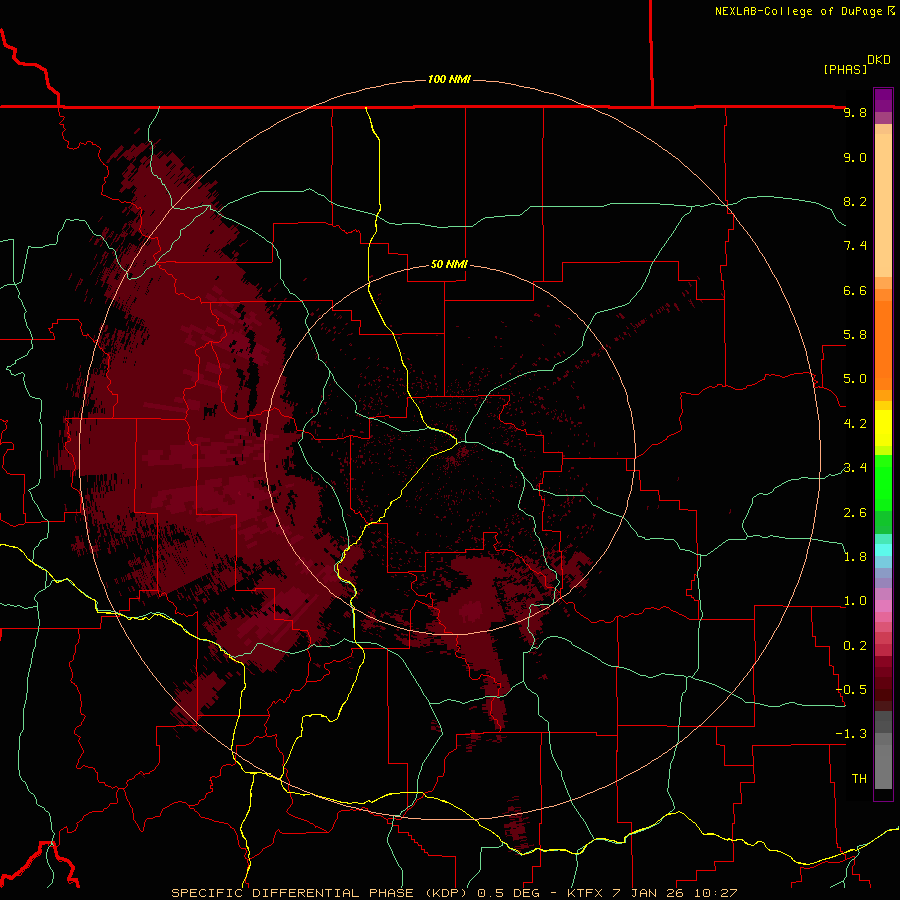The image size is (900, 900).
Task: Click the 1.8 value on the scale
Action: point(855,557)
